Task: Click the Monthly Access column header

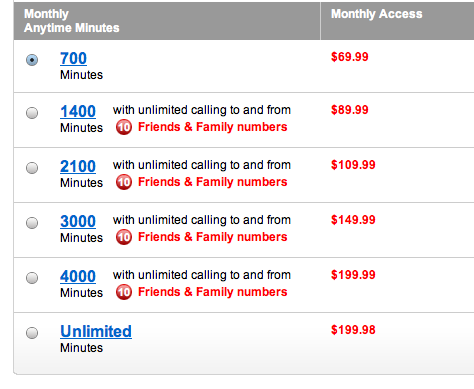Action: (377, 14)
